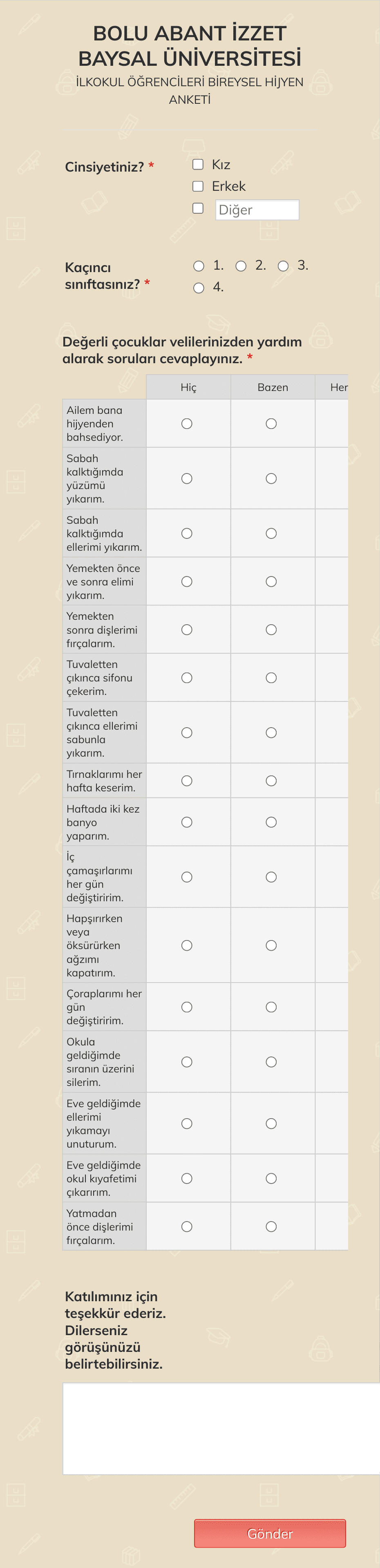Select Hiç for 'Haftada iki kez banyo yaparım'
This screenshot has height=1568, width=380.
(x=187, y=822)
